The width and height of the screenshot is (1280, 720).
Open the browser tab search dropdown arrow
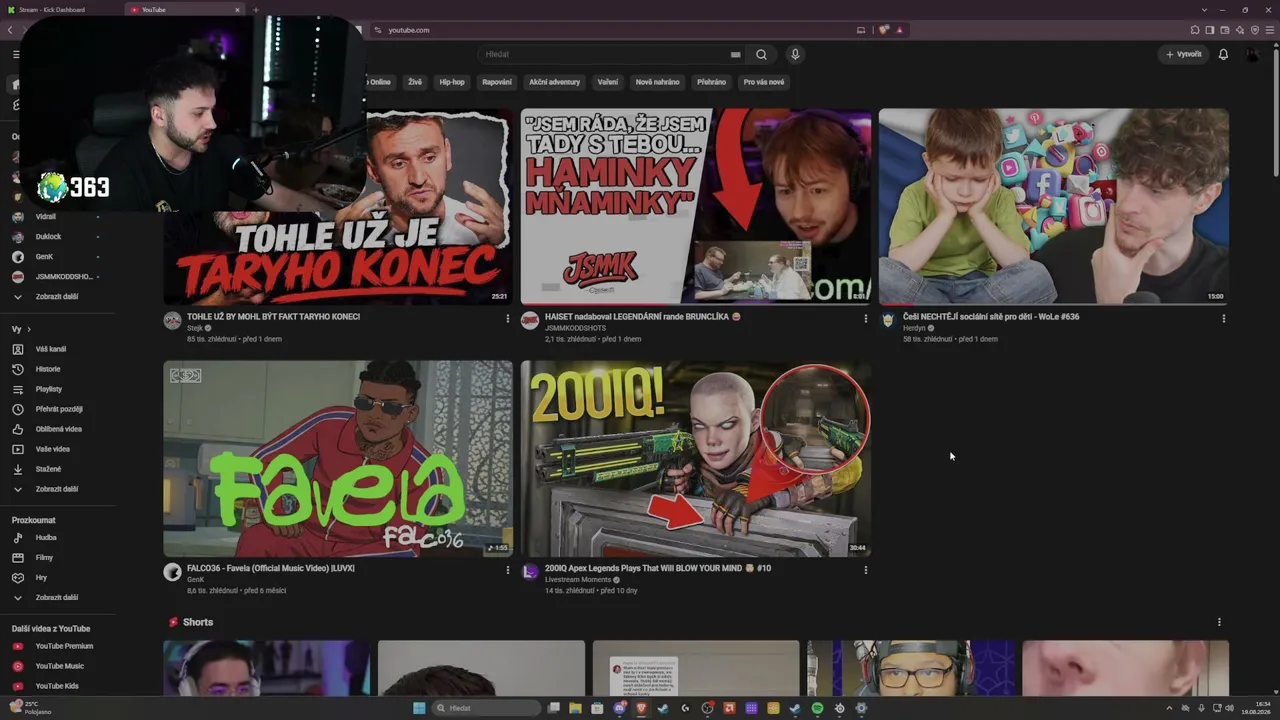click(1205, 10)
